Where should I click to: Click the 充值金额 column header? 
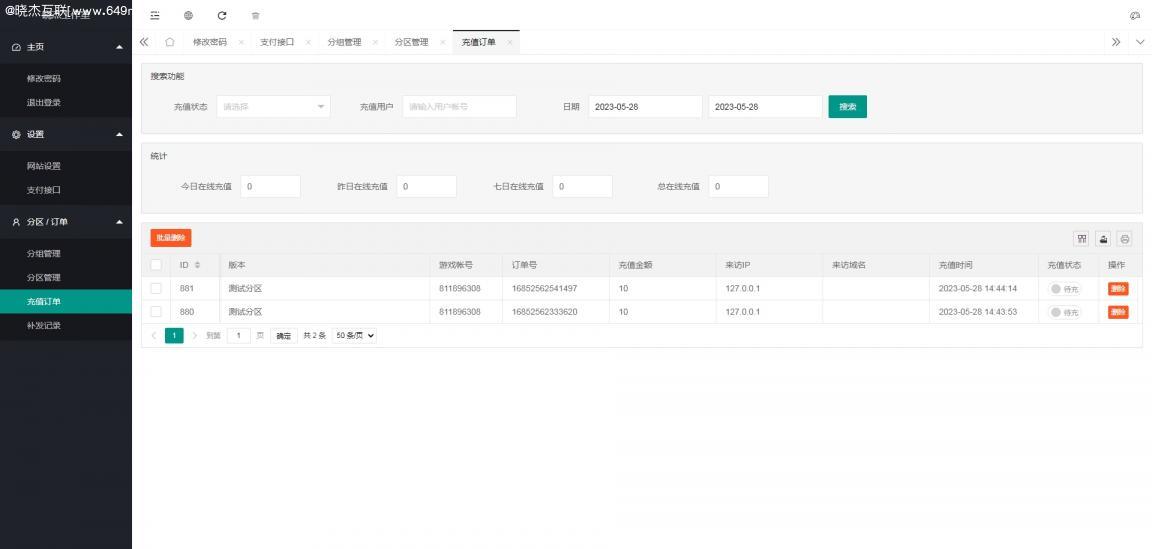[636, 265]
